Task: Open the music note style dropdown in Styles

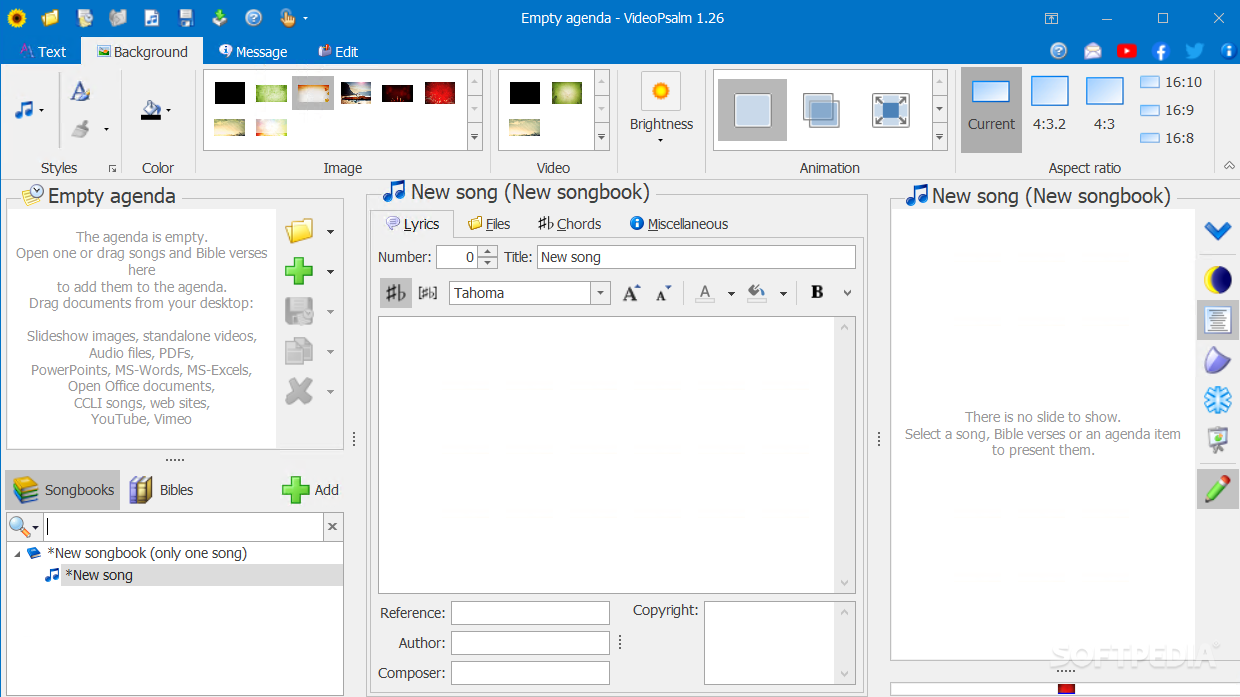Action: pos(41,110)
